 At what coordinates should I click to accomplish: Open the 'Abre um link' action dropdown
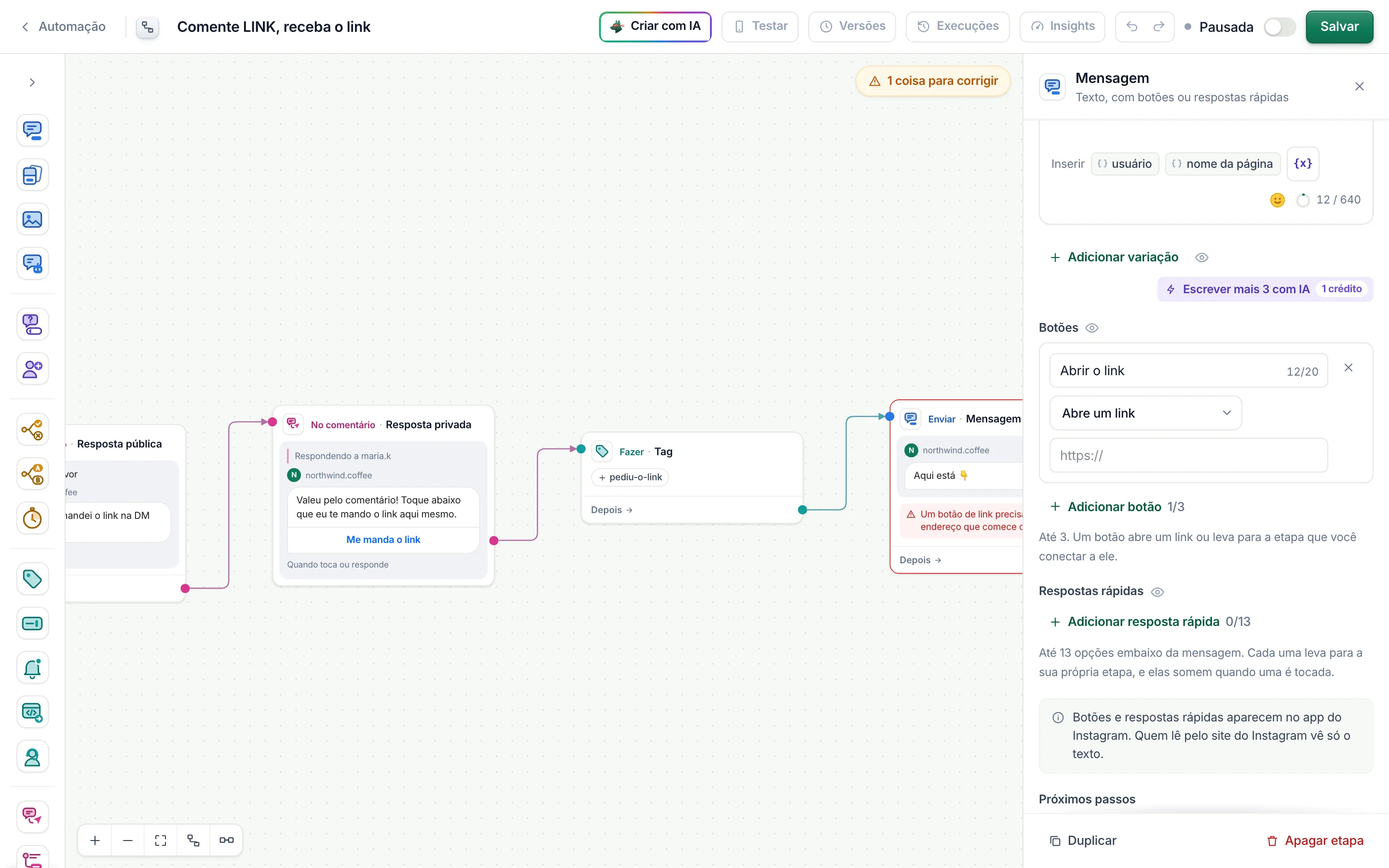1145,413
